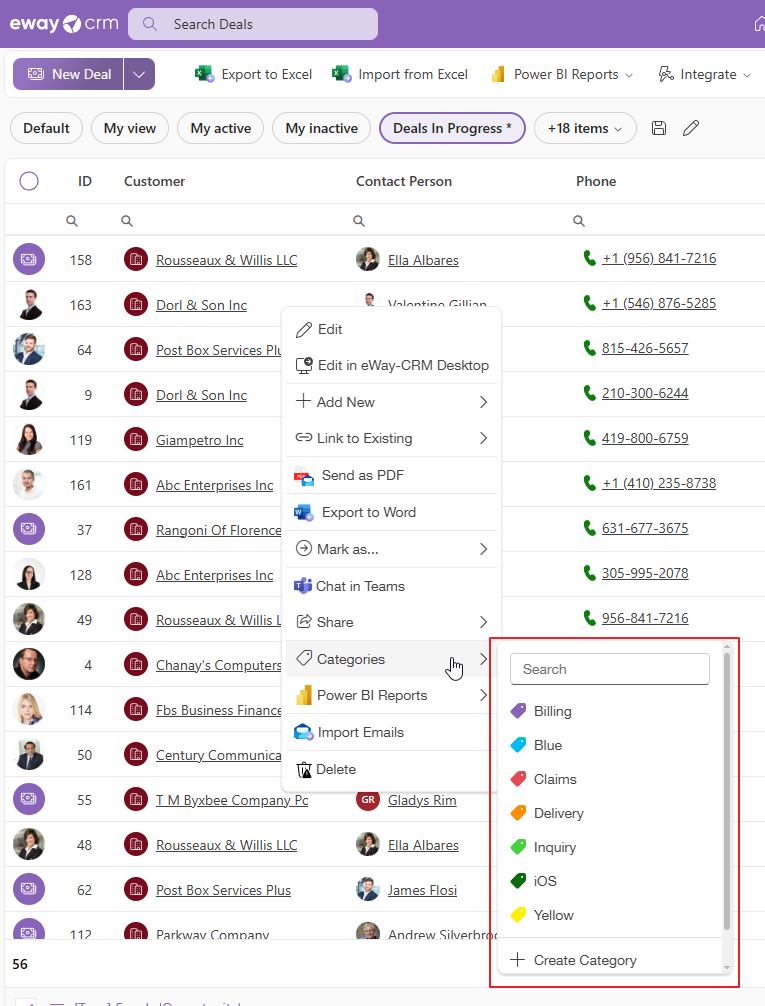Choose Edit from the context menu

391,329
